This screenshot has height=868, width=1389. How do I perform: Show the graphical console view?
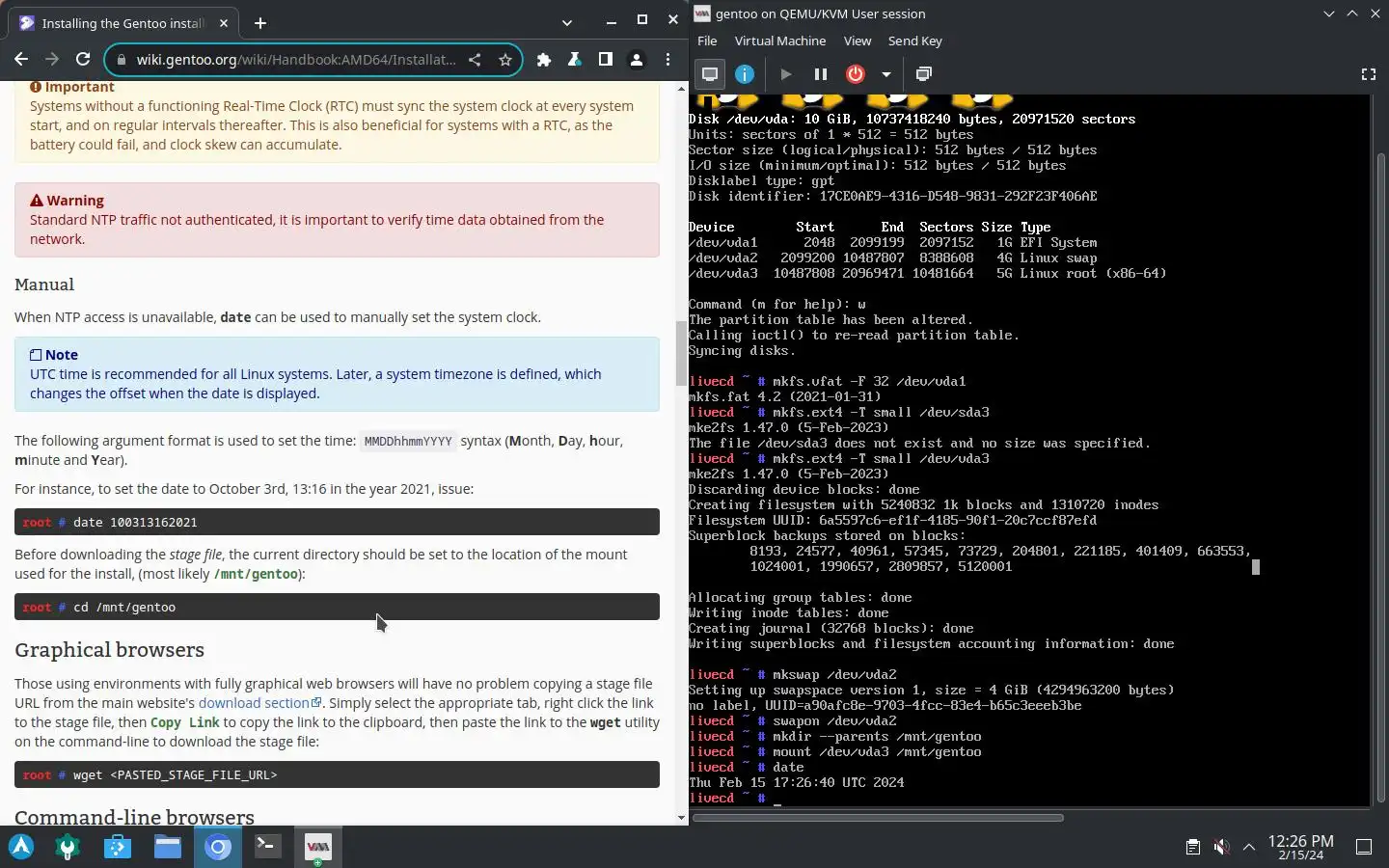(x=710, y=74)
